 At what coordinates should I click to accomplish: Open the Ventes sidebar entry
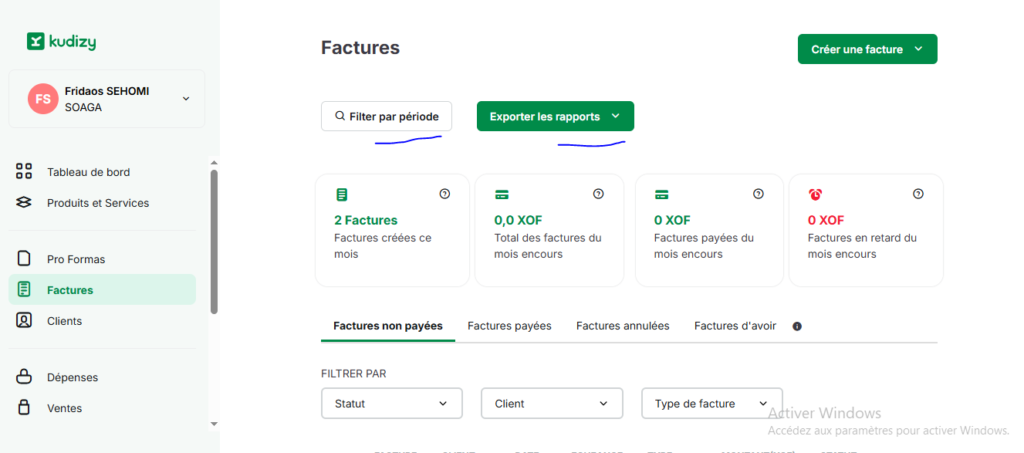(x=64, y=408)
